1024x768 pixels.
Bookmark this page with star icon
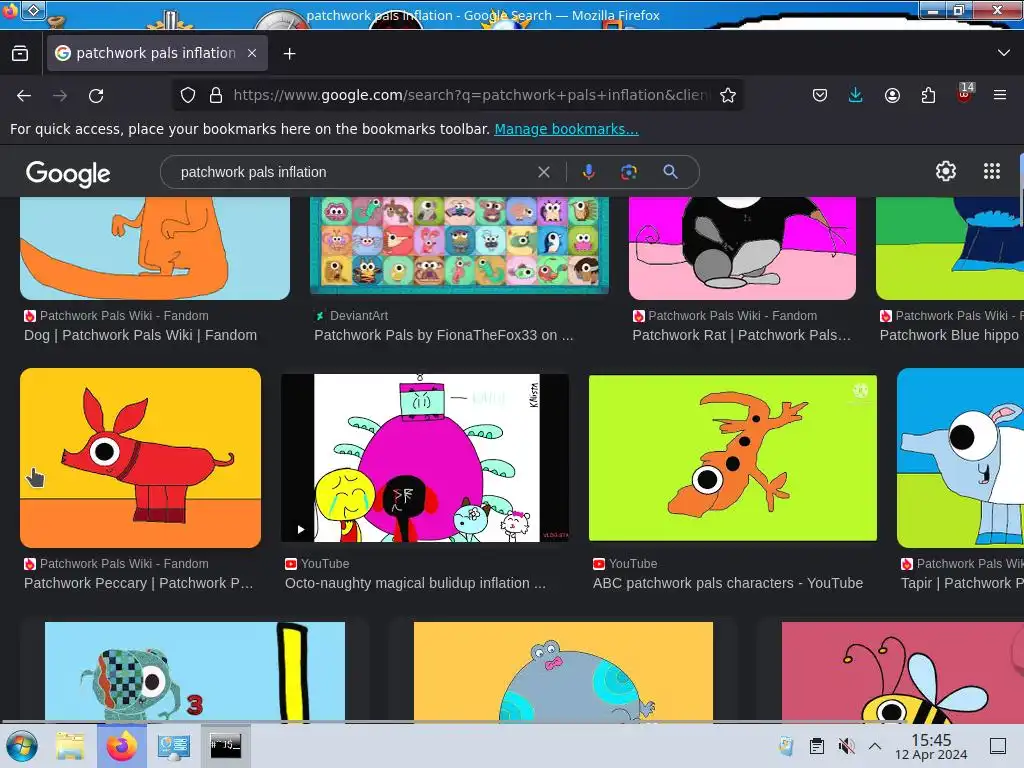tap(728, 95)
